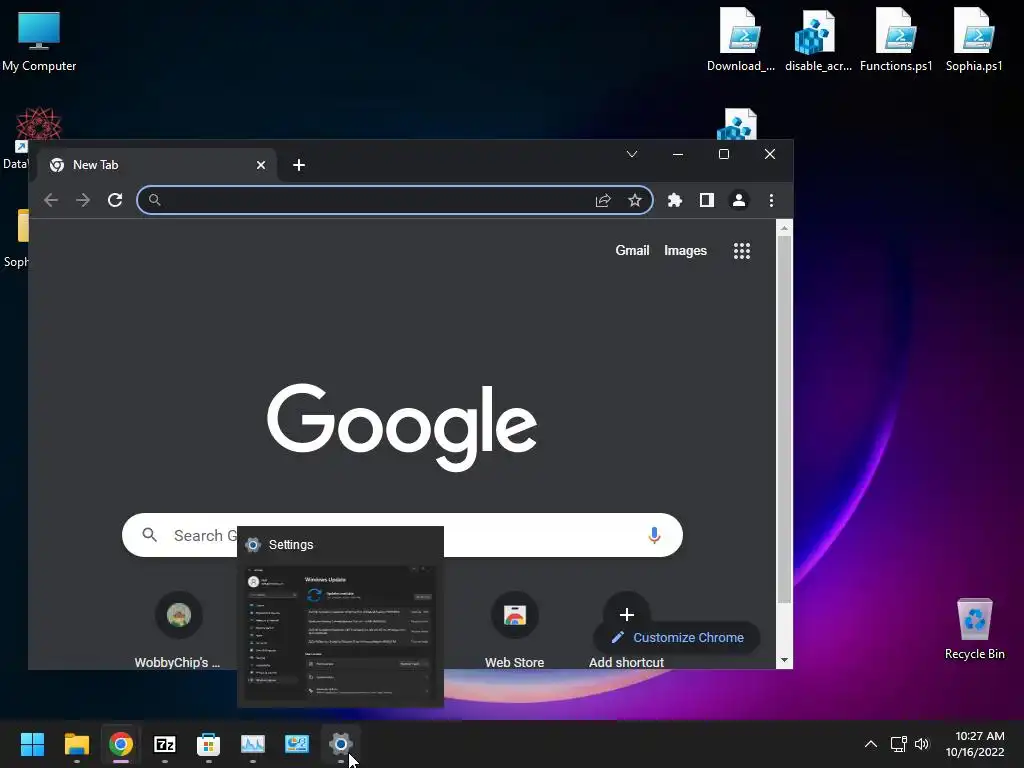Click the Chrome scrollbar down arrow
1024x768 pixels.
pyautogui.click(x=784, y=661)
